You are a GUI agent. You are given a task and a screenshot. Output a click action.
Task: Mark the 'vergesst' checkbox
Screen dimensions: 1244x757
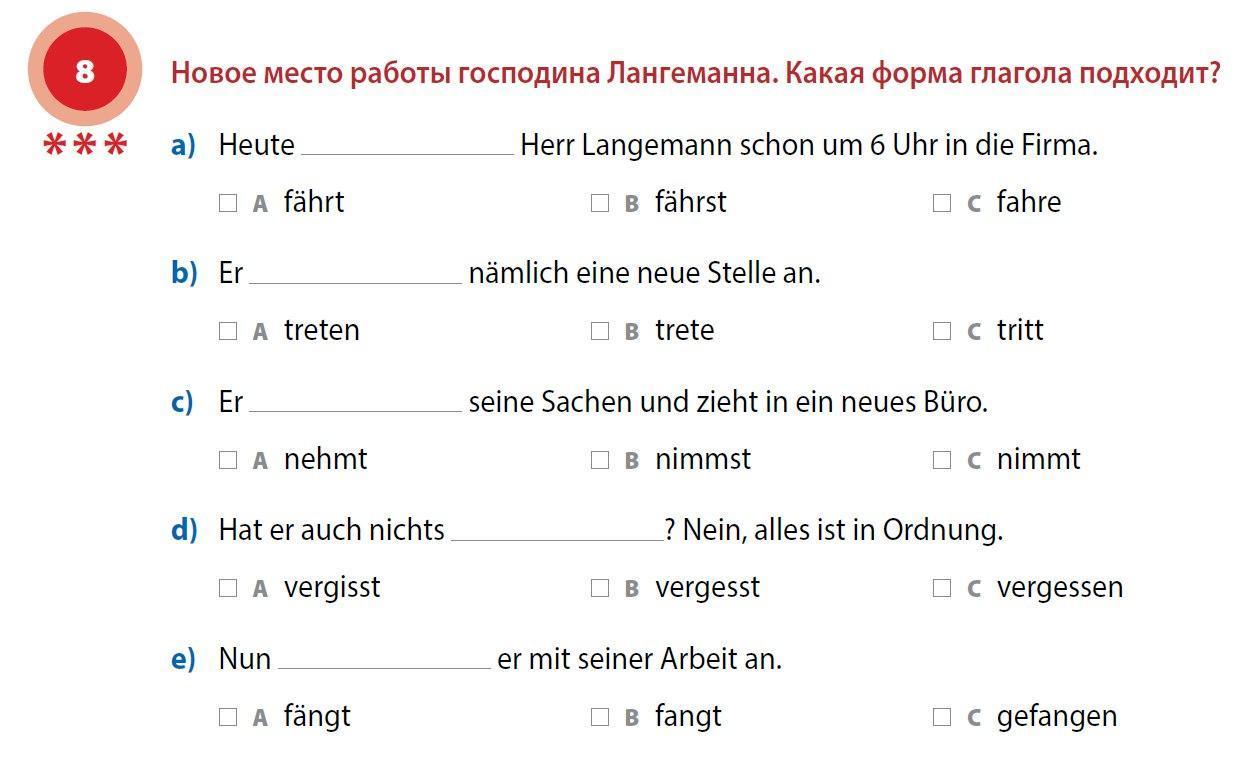(x=600, y=588)
